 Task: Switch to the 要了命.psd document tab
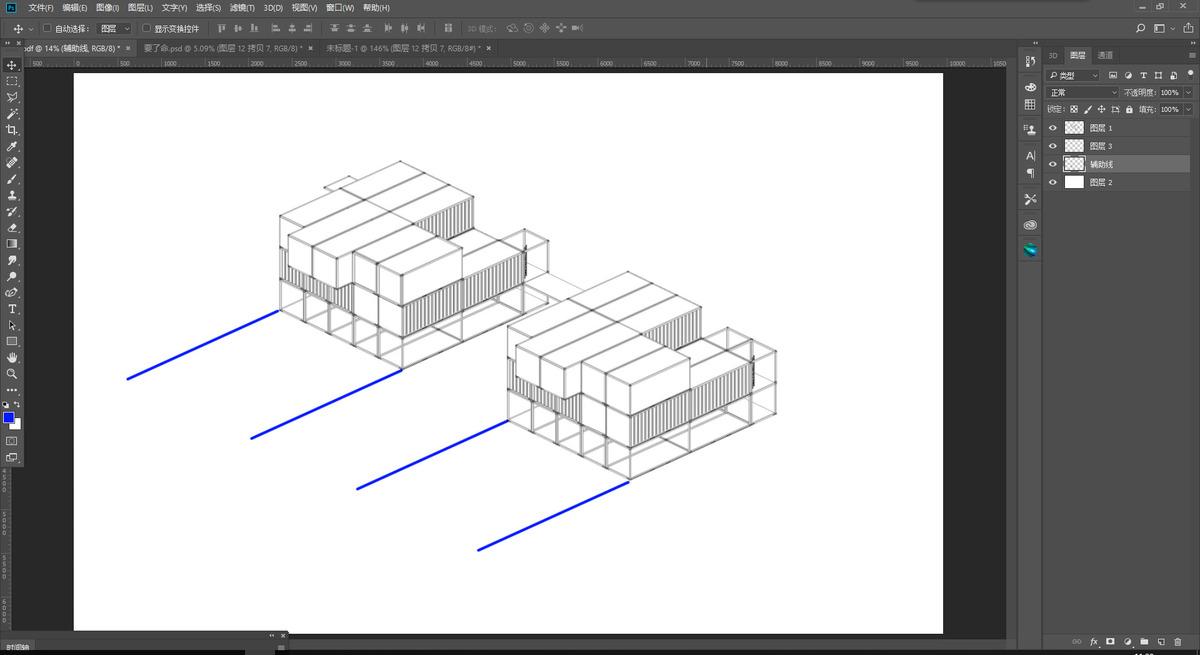(x=223, y=47)
